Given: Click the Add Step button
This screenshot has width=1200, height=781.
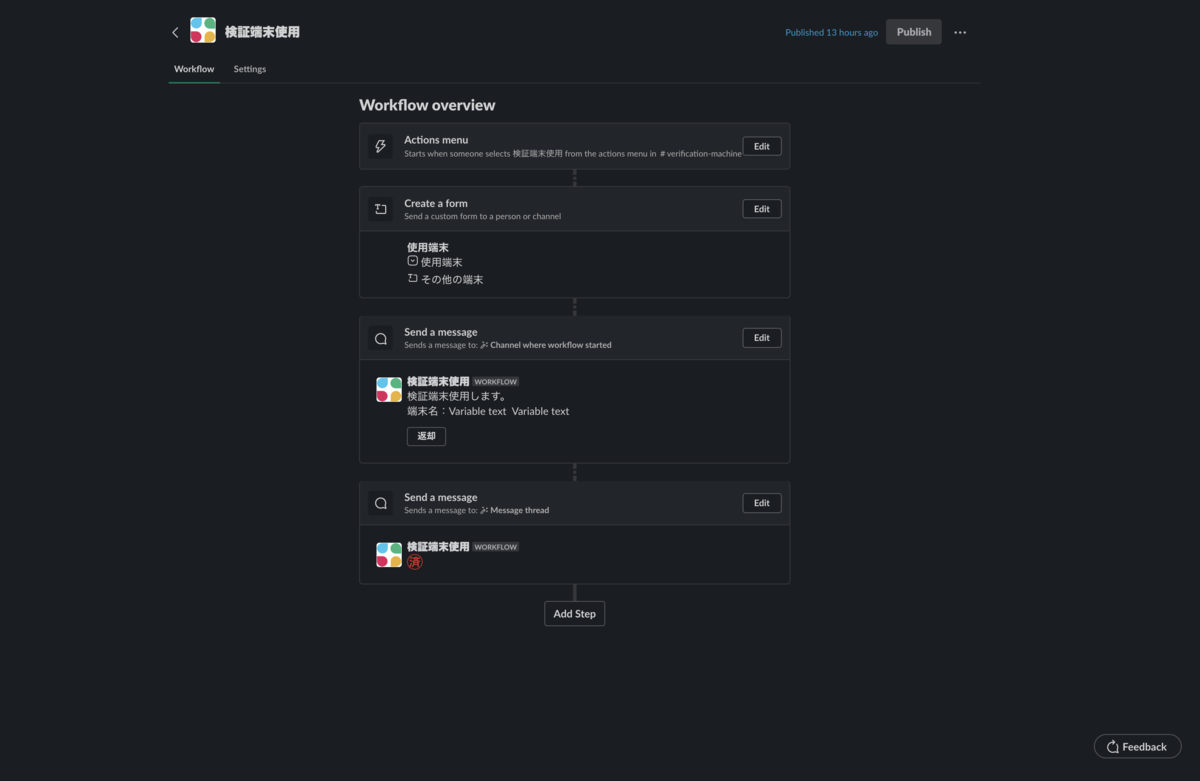Looking at the screenshot, I should coord(575,614).
